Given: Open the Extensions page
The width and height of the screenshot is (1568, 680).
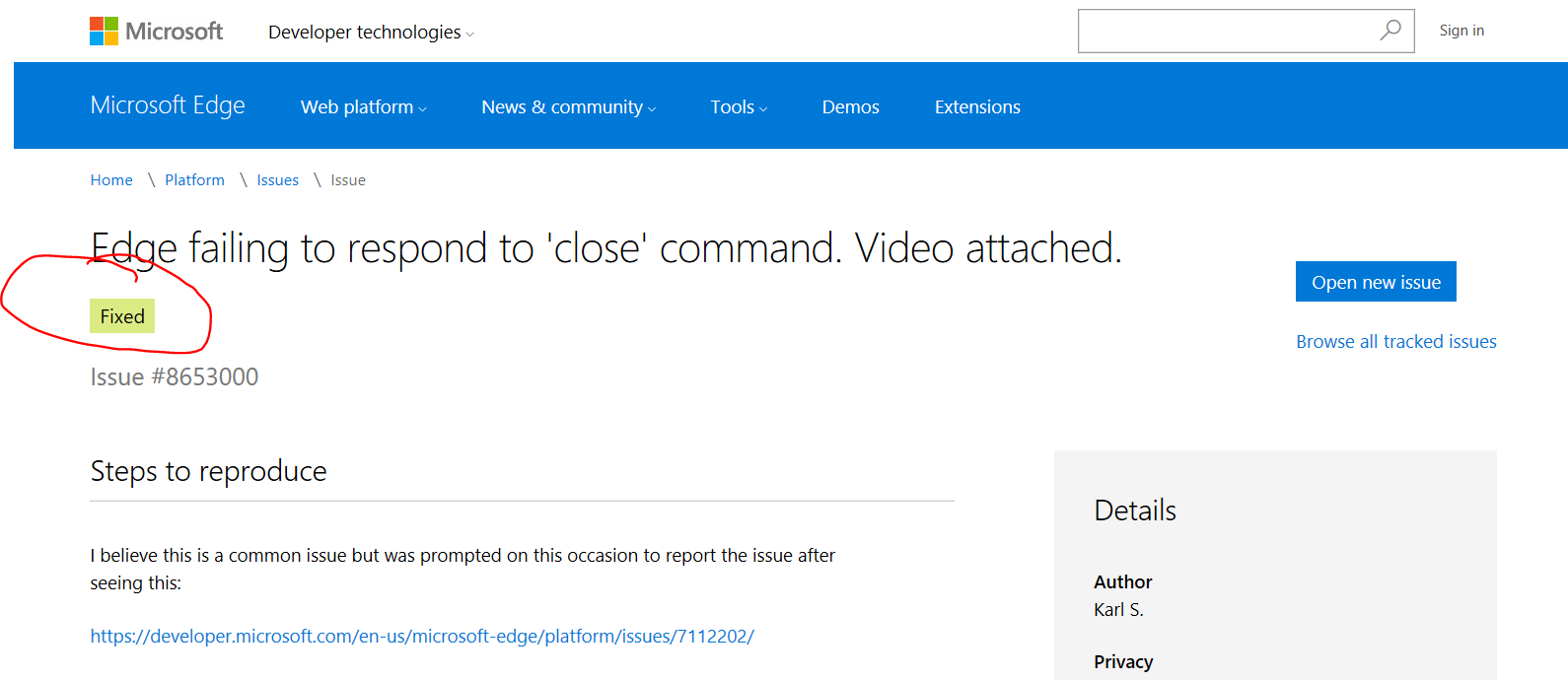Looking at the screenshot, I should [x=977, y=106].
